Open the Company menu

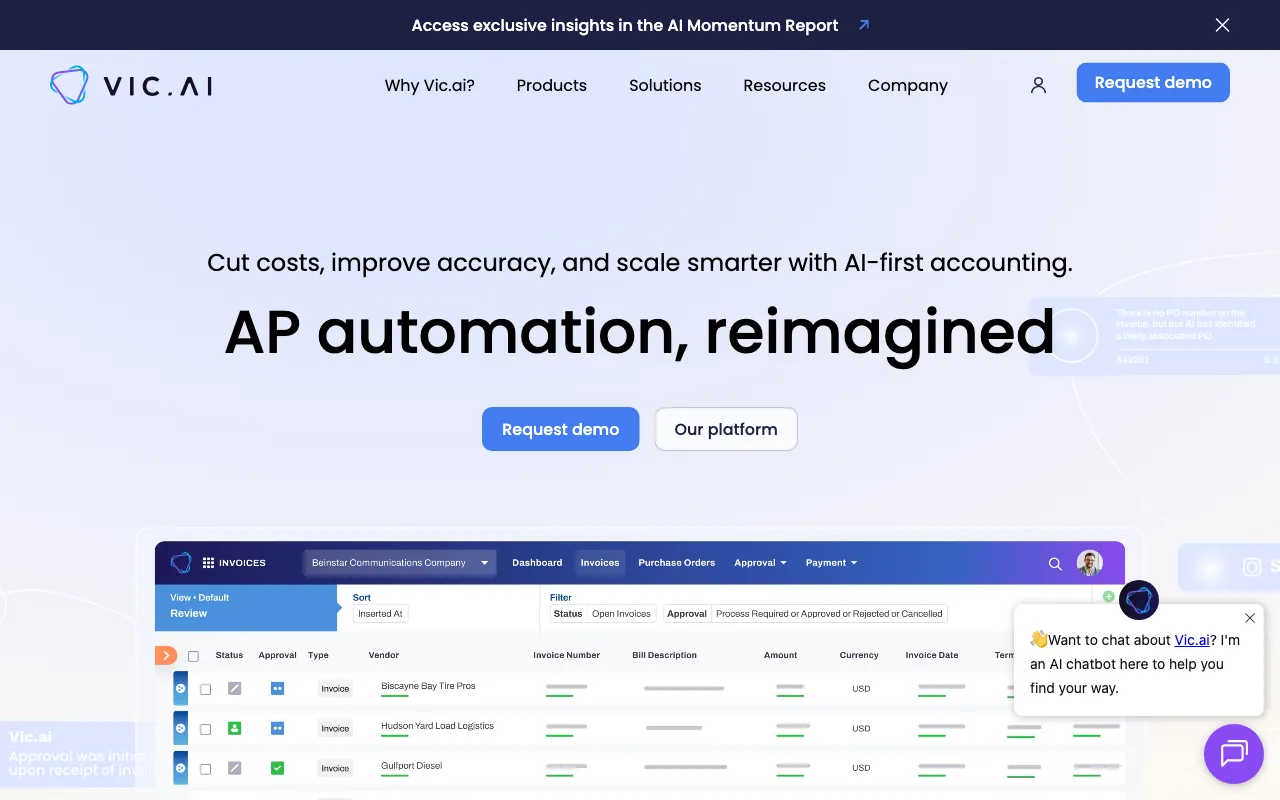point(908,86)
